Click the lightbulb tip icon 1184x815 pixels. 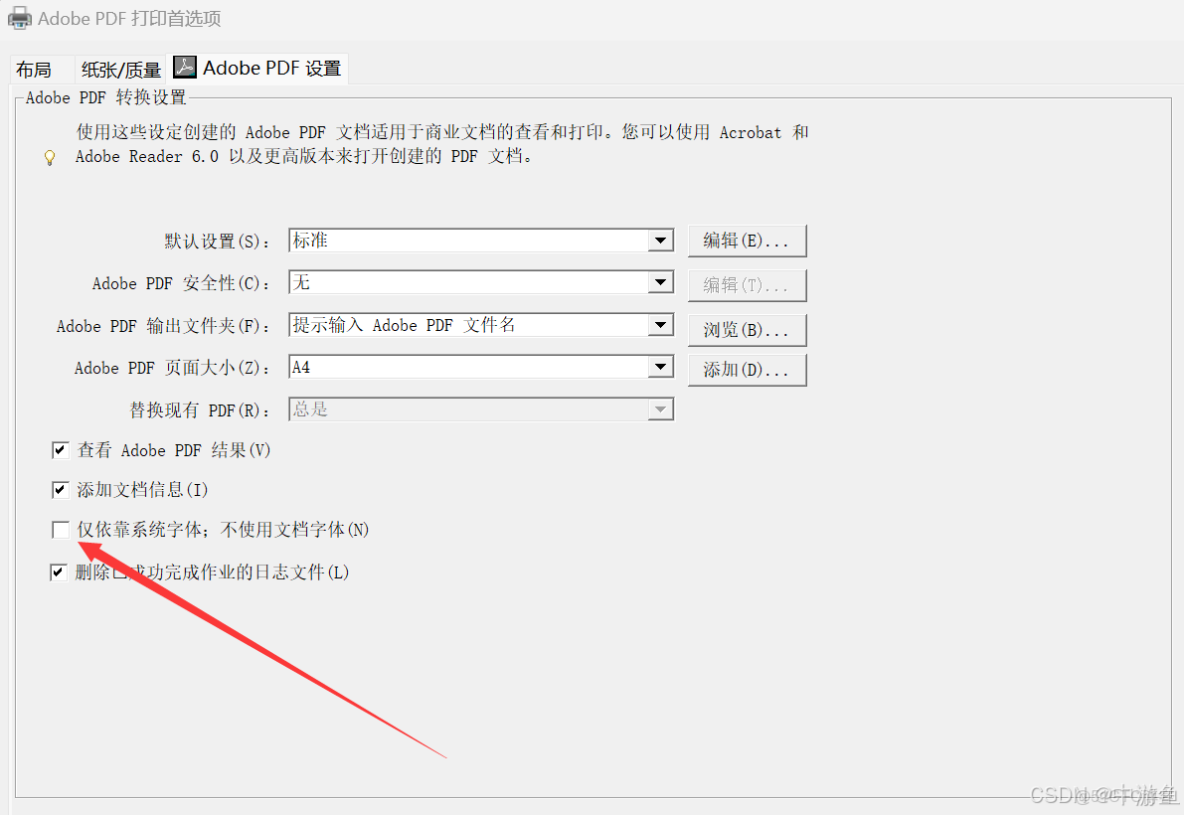click(x=50, y=157)
